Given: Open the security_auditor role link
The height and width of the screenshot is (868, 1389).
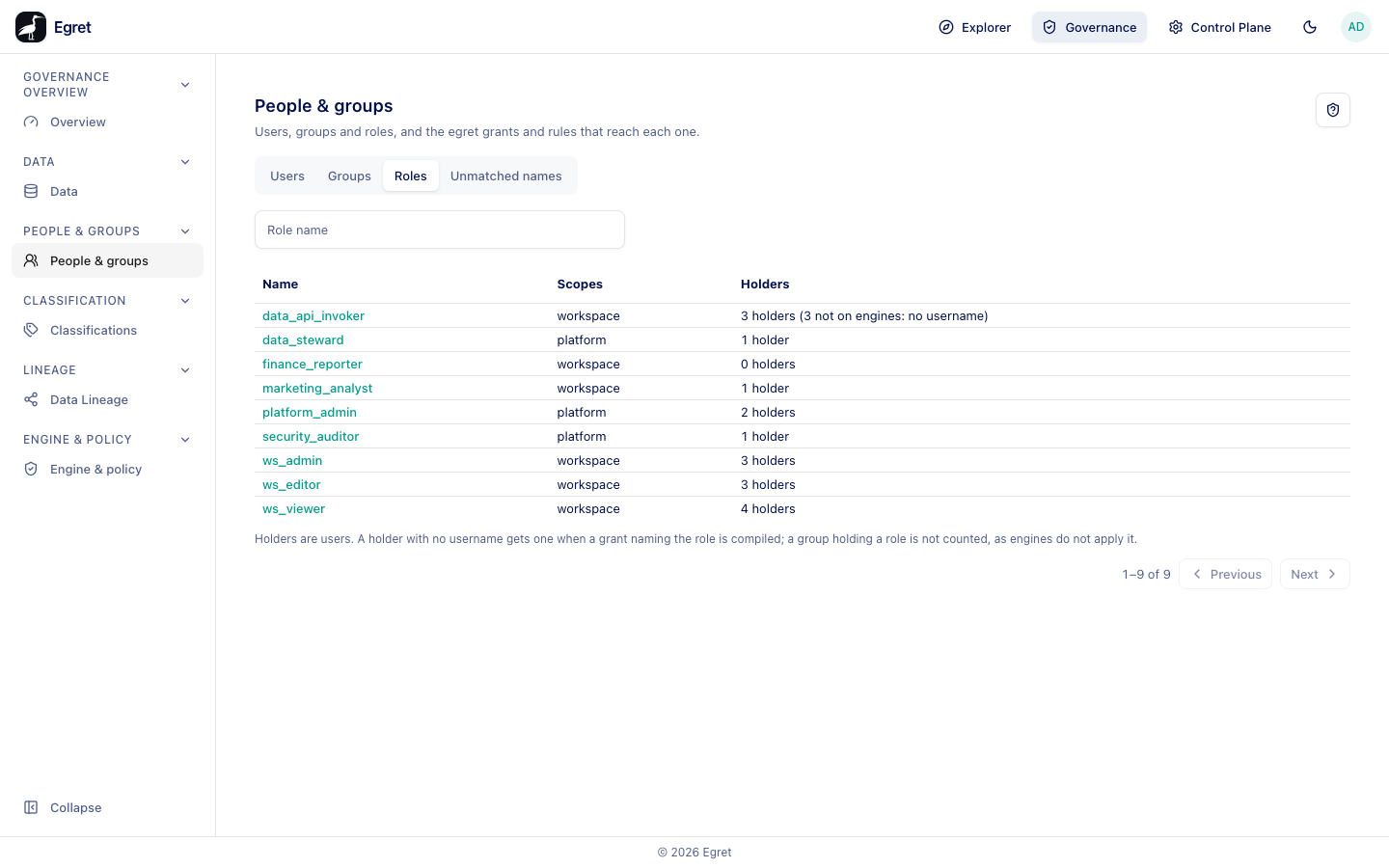Looking at the screenshot, I should tap(311, 437).
